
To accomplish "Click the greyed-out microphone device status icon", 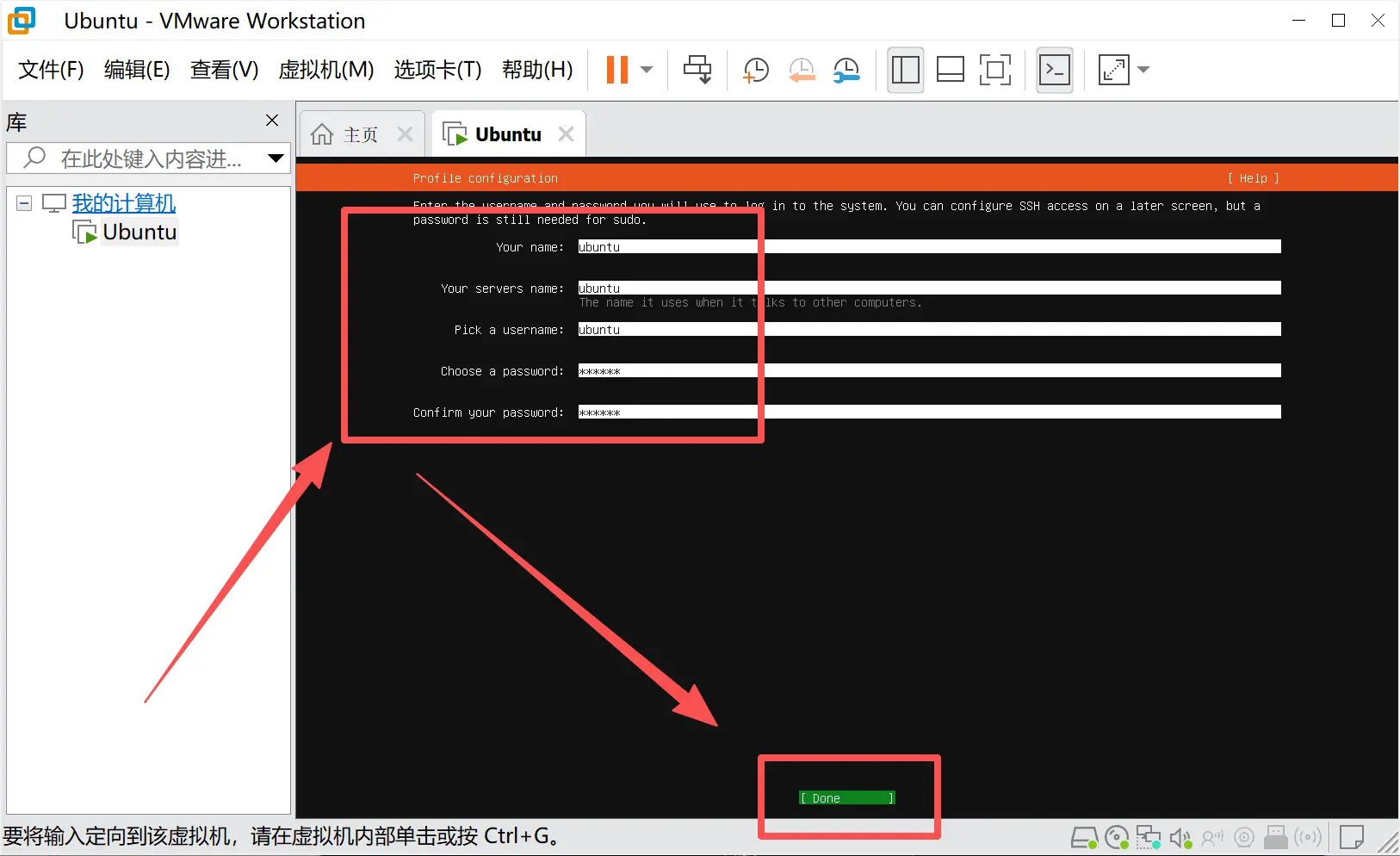I will [x=1212, y=837].
